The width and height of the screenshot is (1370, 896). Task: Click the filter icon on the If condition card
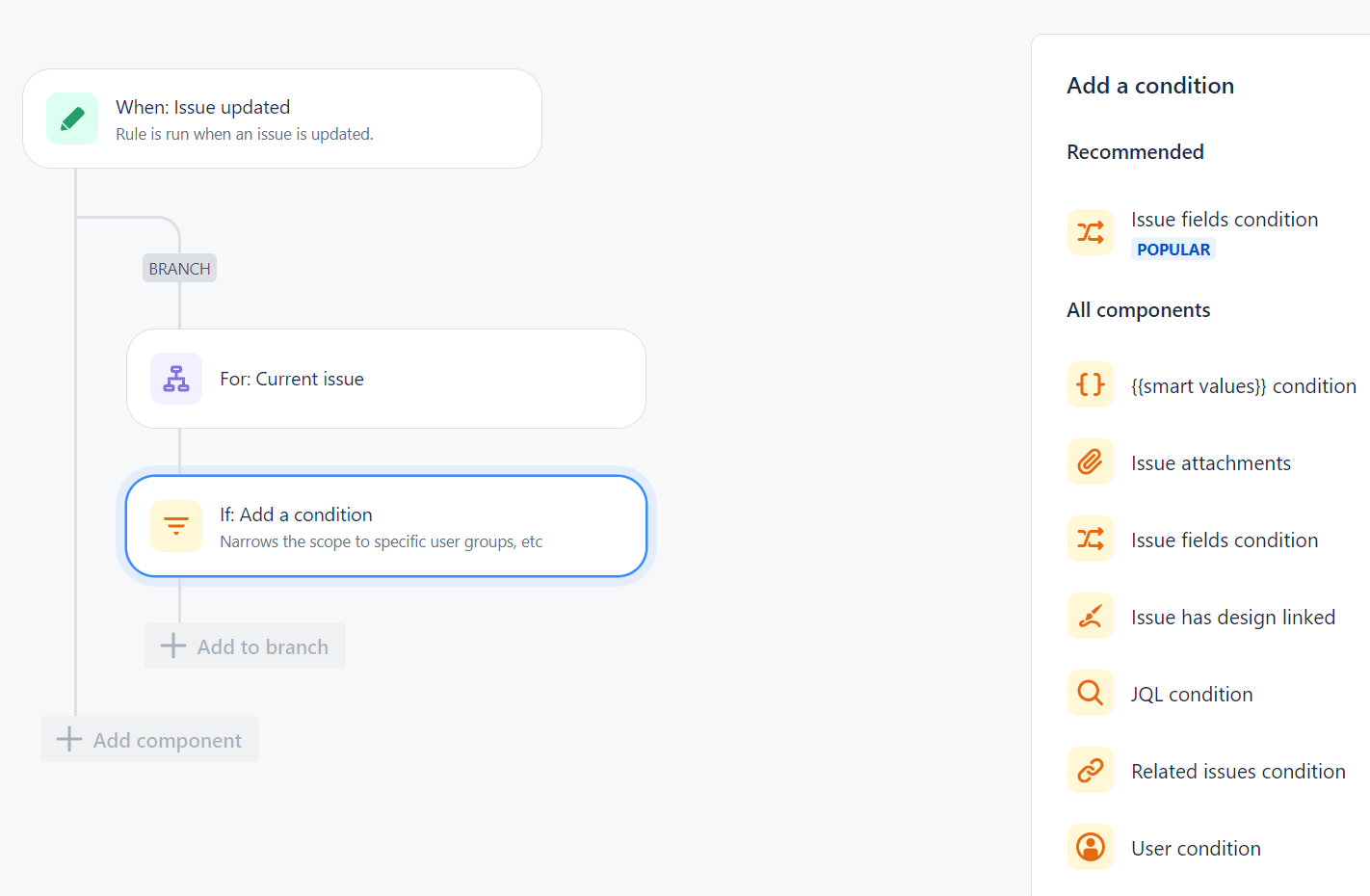[176, 526]
